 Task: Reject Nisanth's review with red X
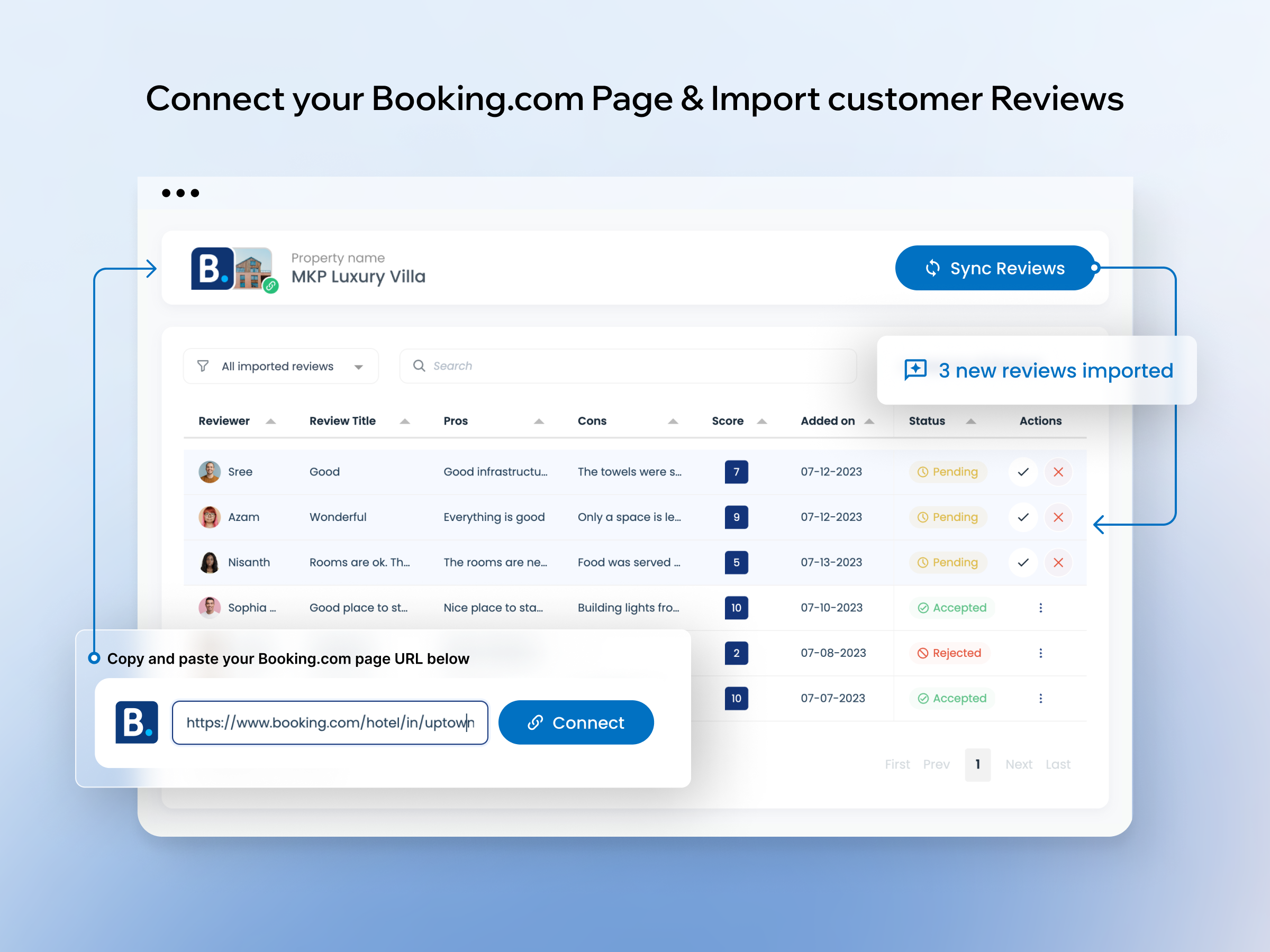pos(1058,562)
